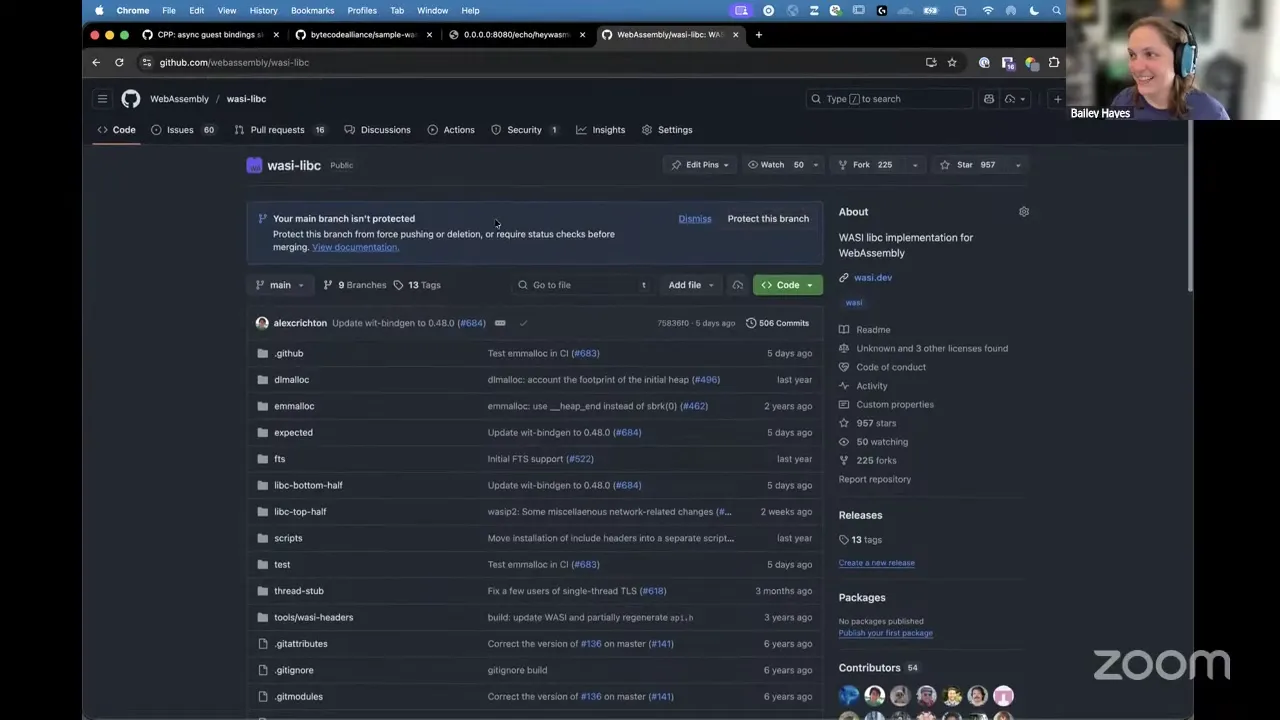Click the Chrome back arrow
1280x720 pixels.
[96, 62]
